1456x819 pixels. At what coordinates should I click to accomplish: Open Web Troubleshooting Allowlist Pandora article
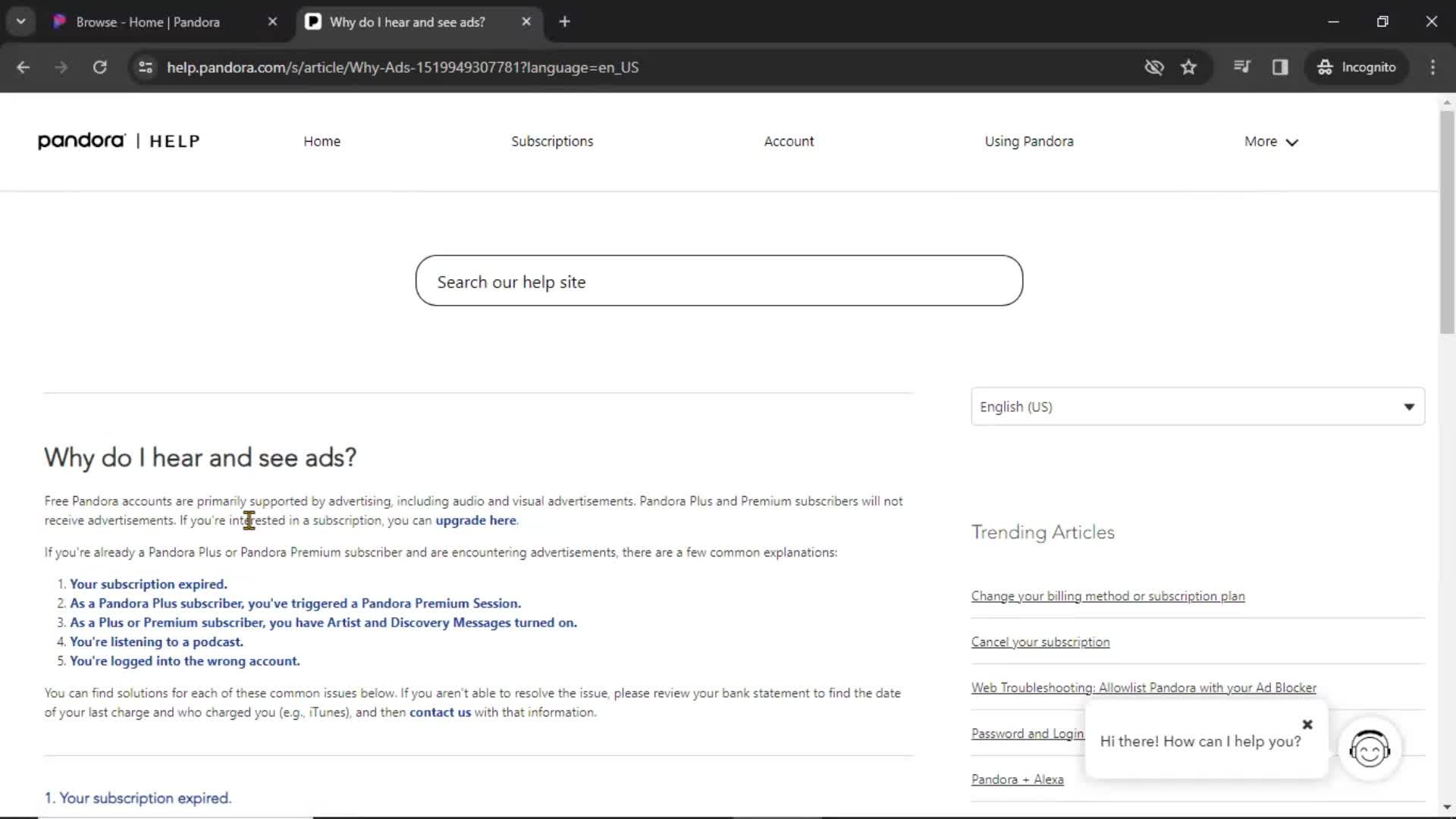click(1144, 688)
